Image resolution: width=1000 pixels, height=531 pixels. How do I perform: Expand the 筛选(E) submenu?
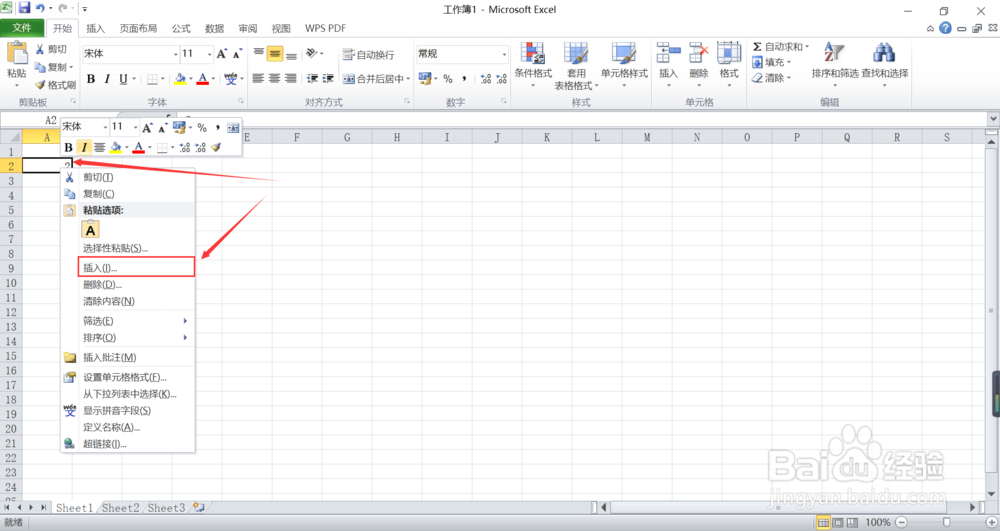(x=128, y=321)
